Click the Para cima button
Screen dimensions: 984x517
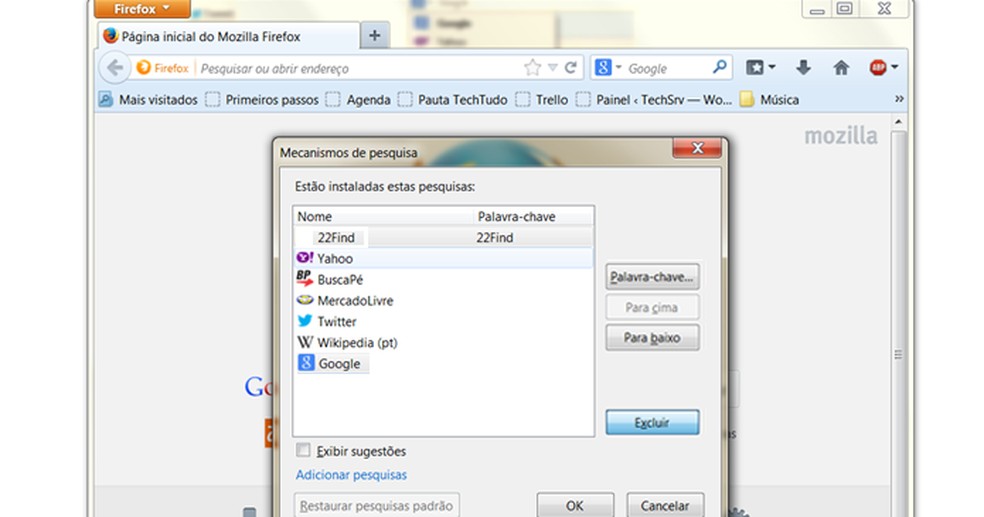point(652,307)
